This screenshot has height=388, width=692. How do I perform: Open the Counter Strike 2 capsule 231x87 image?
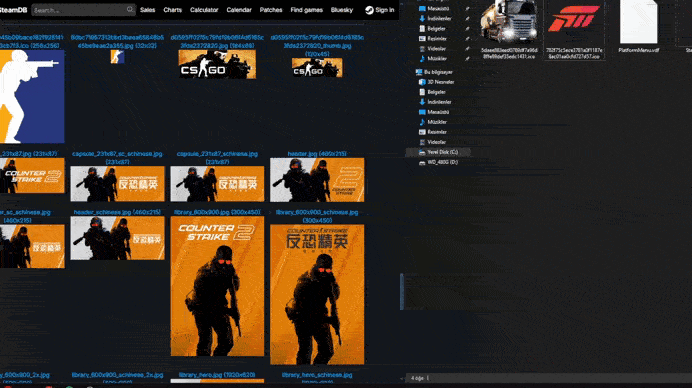(x=32, y=175)
